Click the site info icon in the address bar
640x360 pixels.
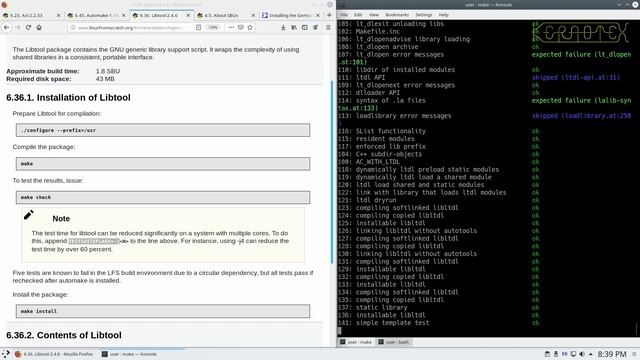(73, 27)
